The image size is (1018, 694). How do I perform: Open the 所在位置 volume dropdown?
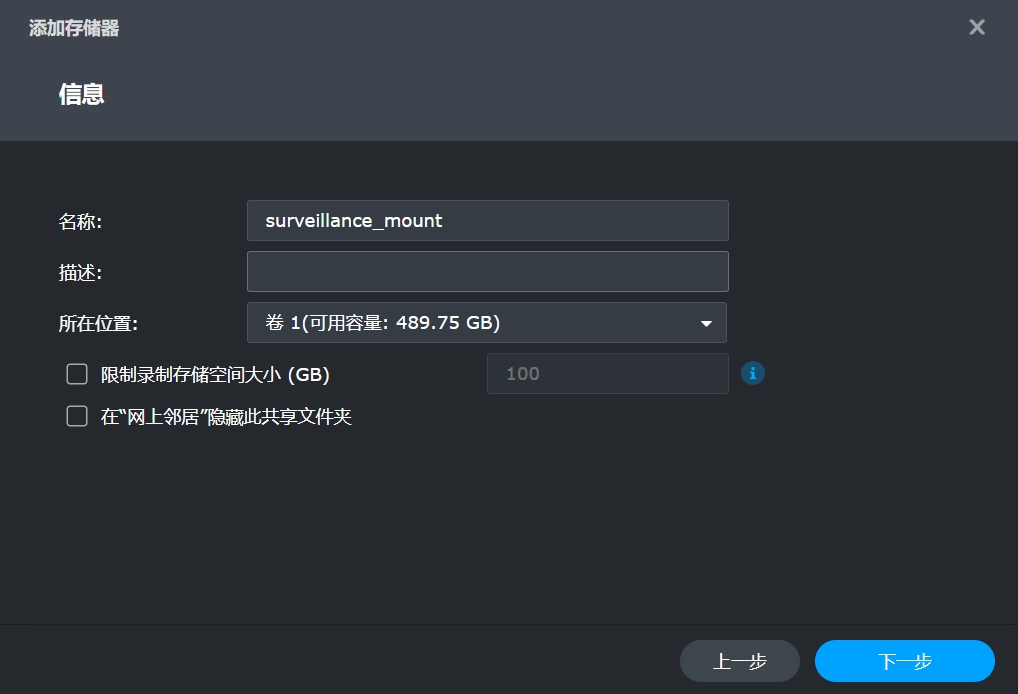click(486, 323)
